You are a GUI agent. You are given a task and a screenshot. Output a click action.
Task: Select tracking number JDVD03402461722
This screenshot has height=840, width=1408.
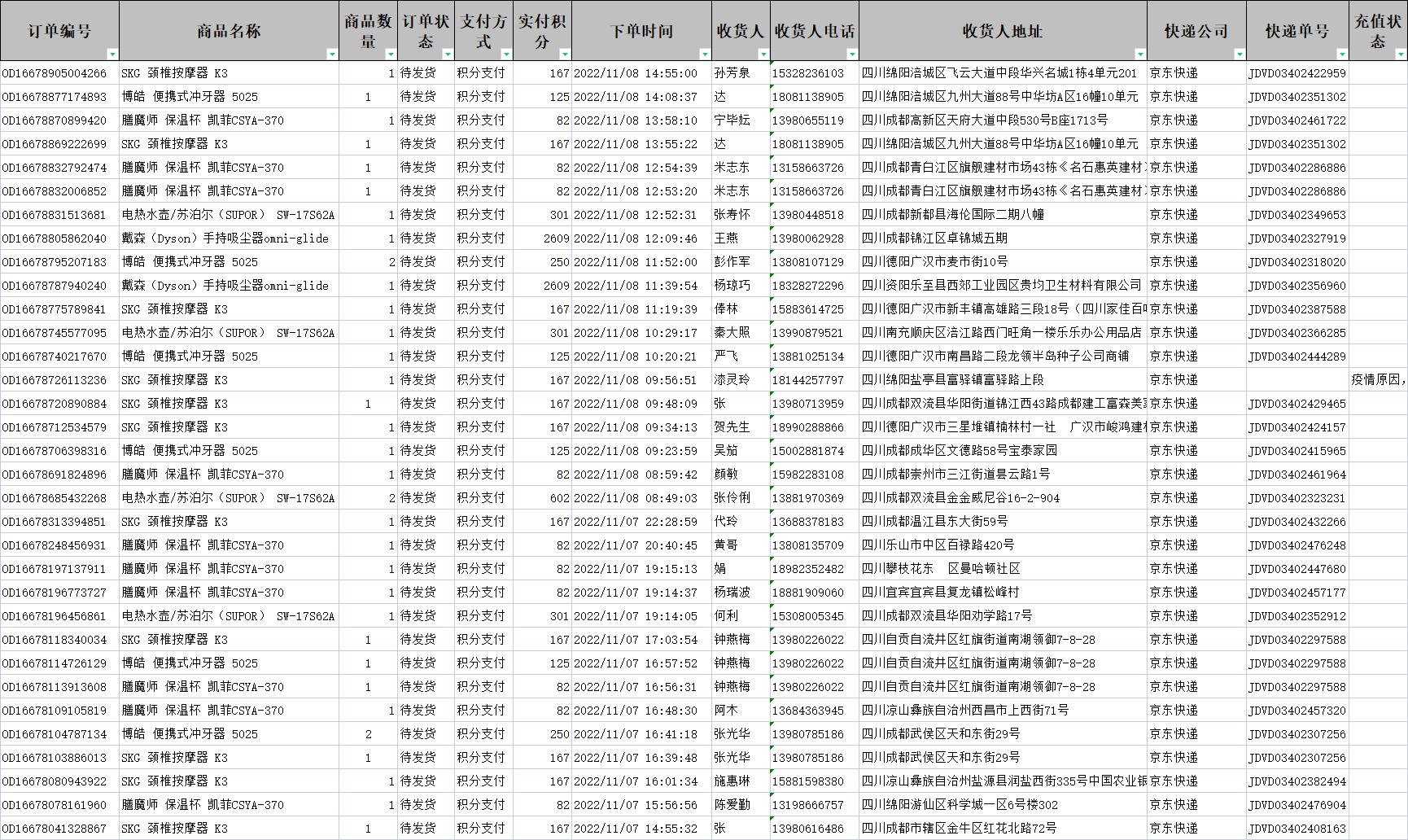[x=1297, y=120]
